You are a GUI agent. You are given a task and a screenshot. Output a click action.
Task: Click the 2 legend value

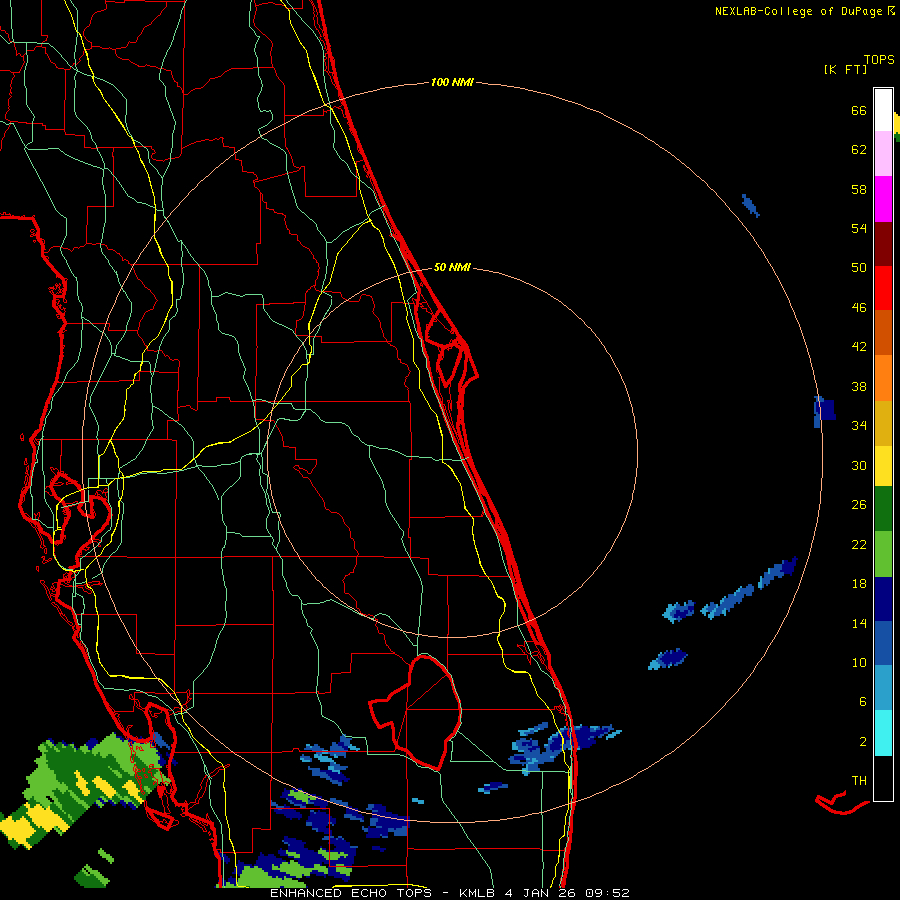(x=863, y=741)
